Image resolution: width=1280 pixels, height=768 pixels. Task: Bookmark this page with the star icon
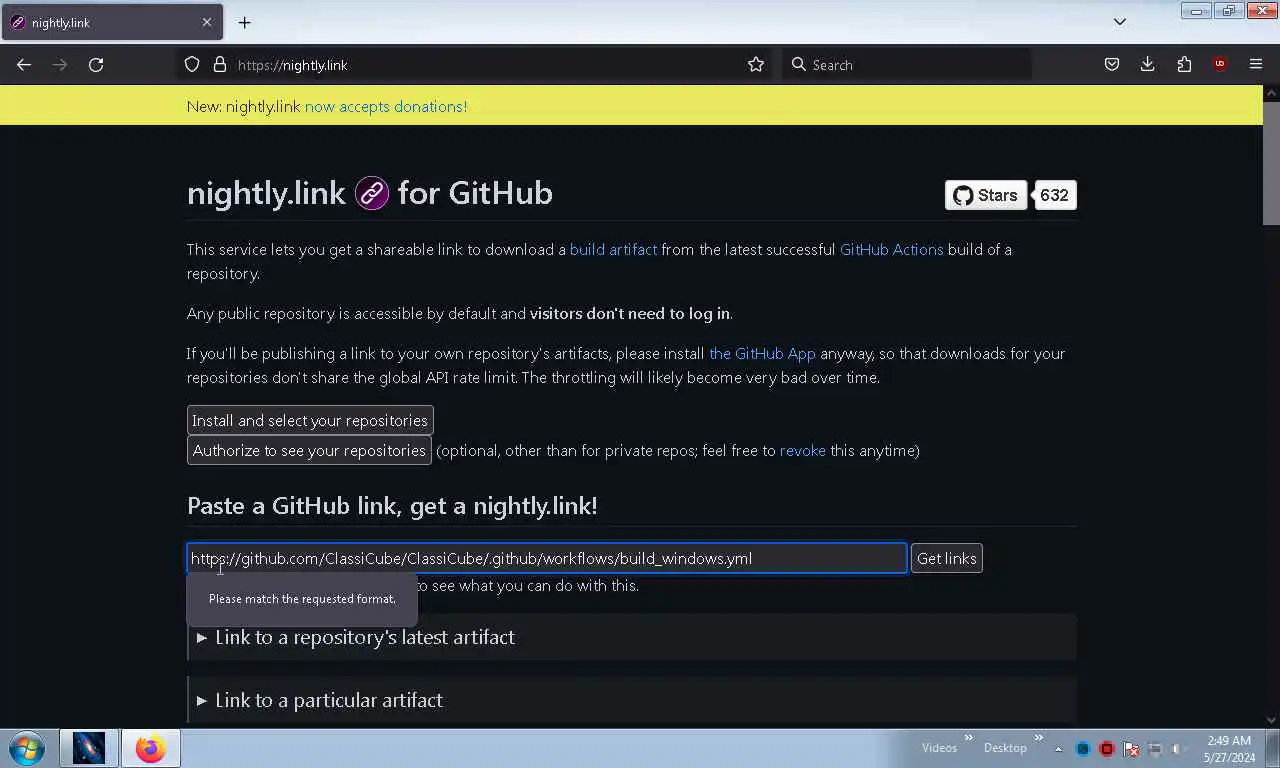pos(756,65)
